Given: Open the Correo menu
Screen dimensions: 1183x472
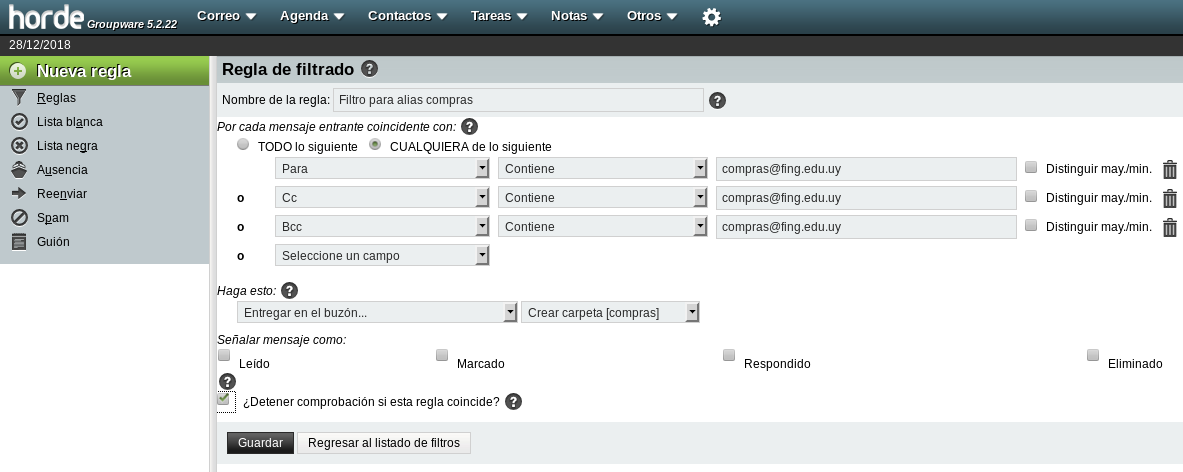Looking at the screenshot, I should point(226,16).
